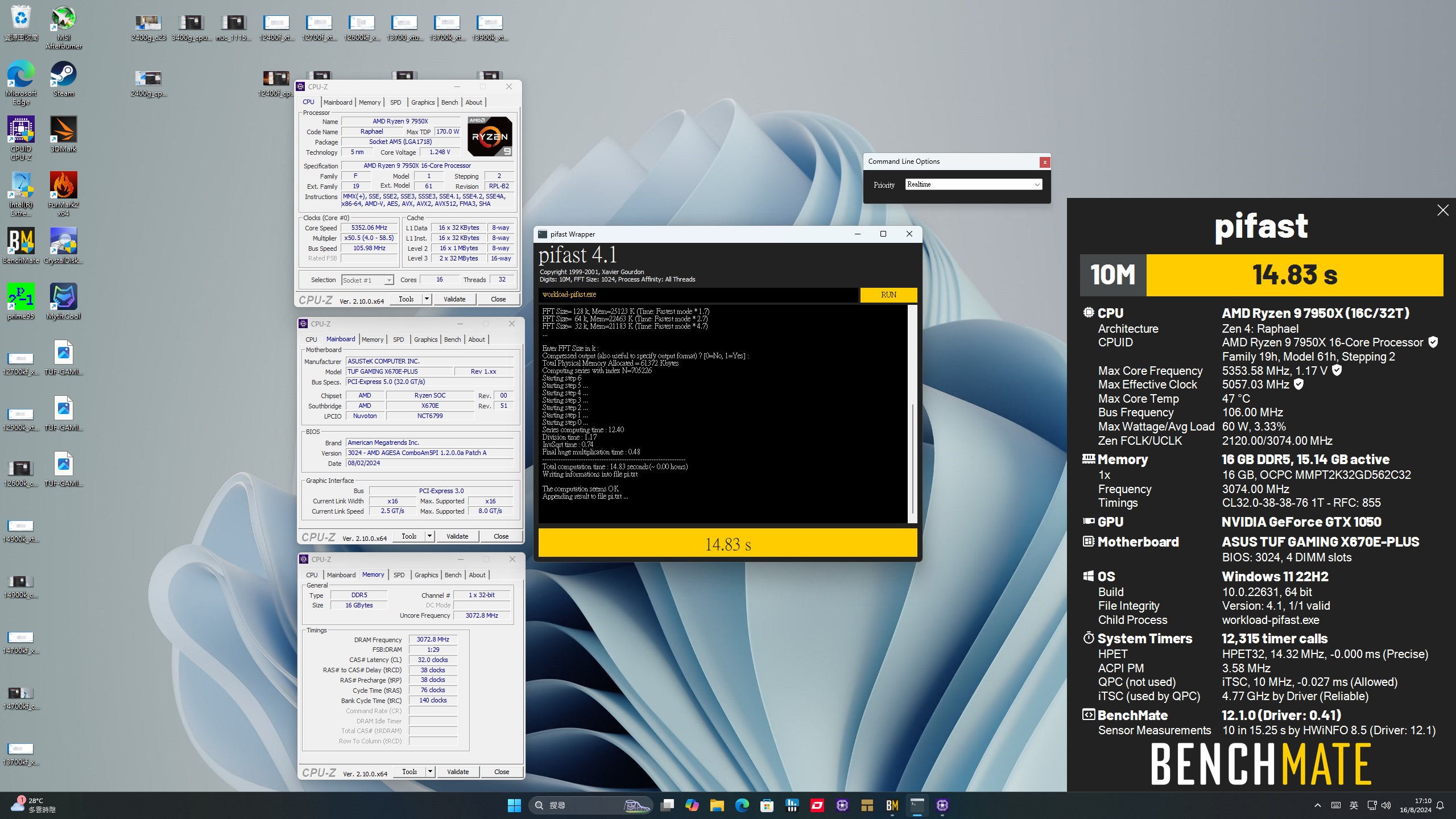Toggle the input language indicator 英
Image resolution: width=1456 pixels, height=819 pixels.
click(1354, 805)
